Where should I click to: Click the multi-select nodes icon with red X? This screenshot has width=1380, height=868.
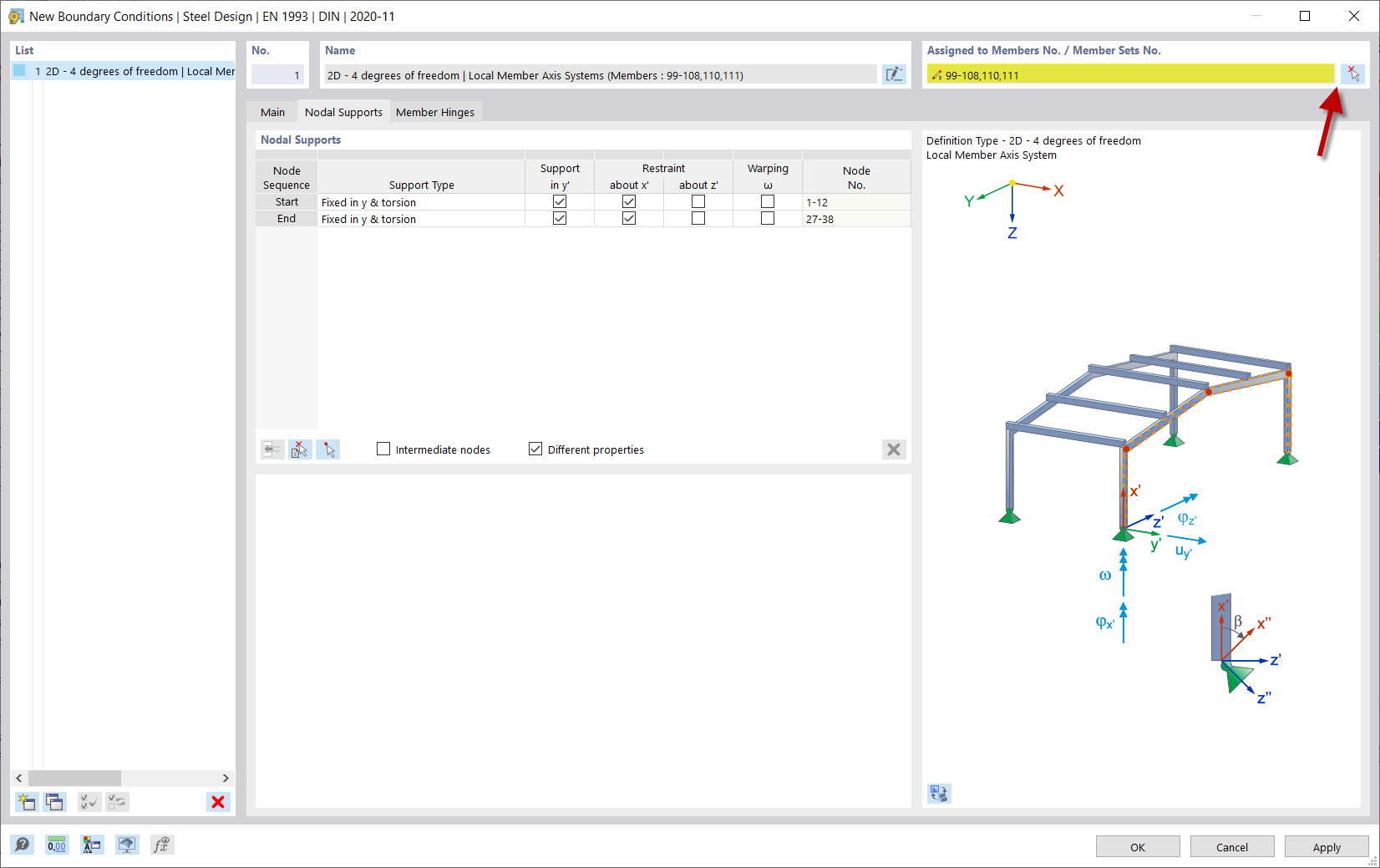point(300,449)
